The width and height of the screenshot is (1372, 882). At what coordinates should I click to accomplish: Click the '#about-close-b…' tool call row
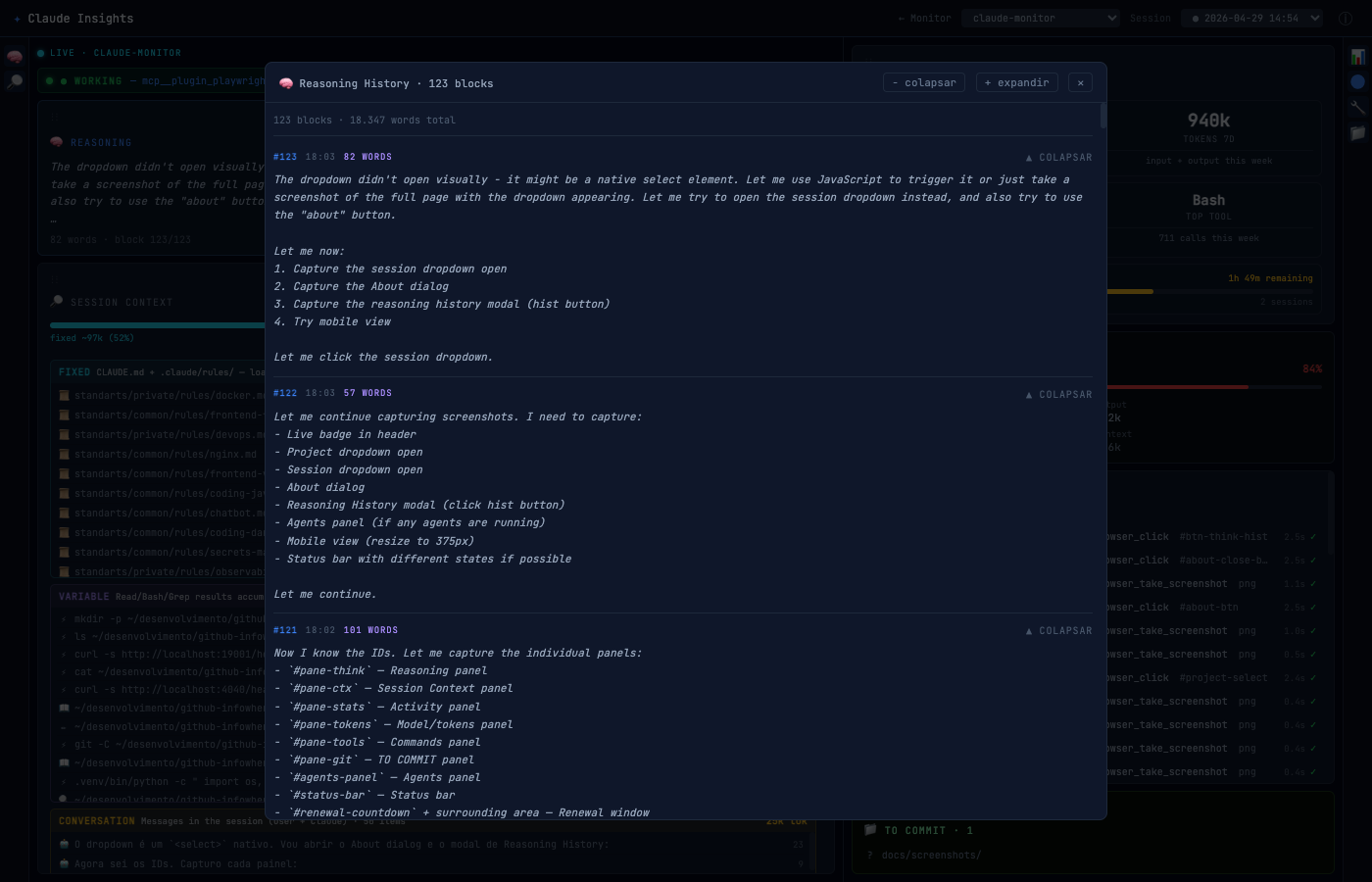[x=1210, y=561]
